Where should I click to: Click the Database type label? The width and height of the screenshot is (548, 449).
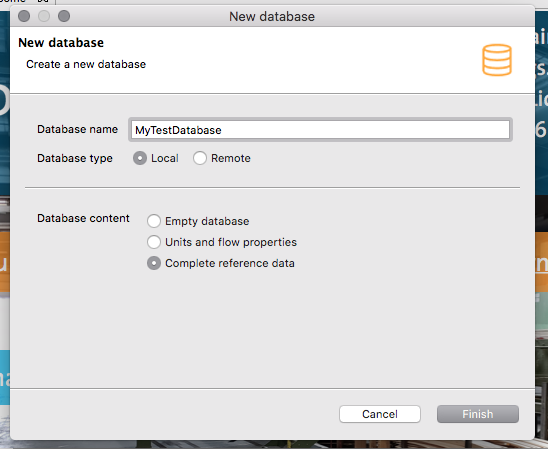tap(75, 158)
